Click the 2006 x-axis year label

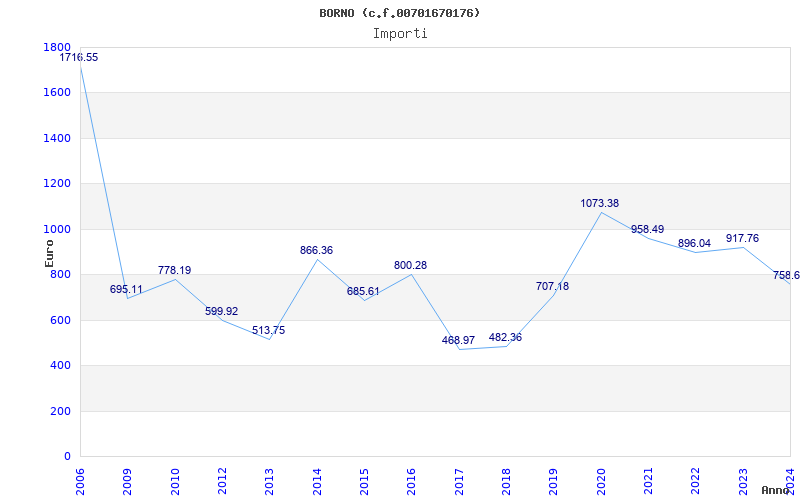coord(80,481)
